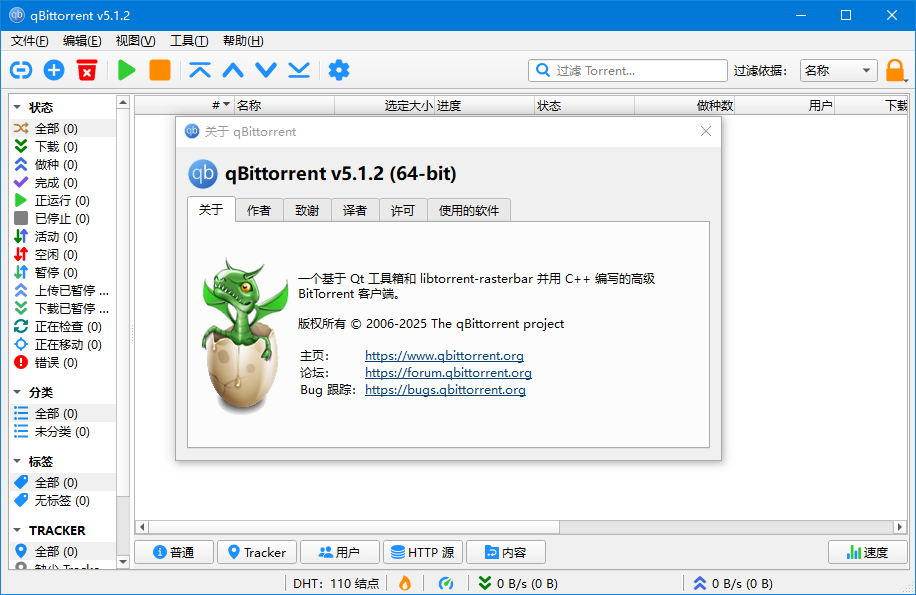Open https://www.qbittorrent.org homepage link
Viewport: 916px width, 595px height.
(x=444, y=356)
